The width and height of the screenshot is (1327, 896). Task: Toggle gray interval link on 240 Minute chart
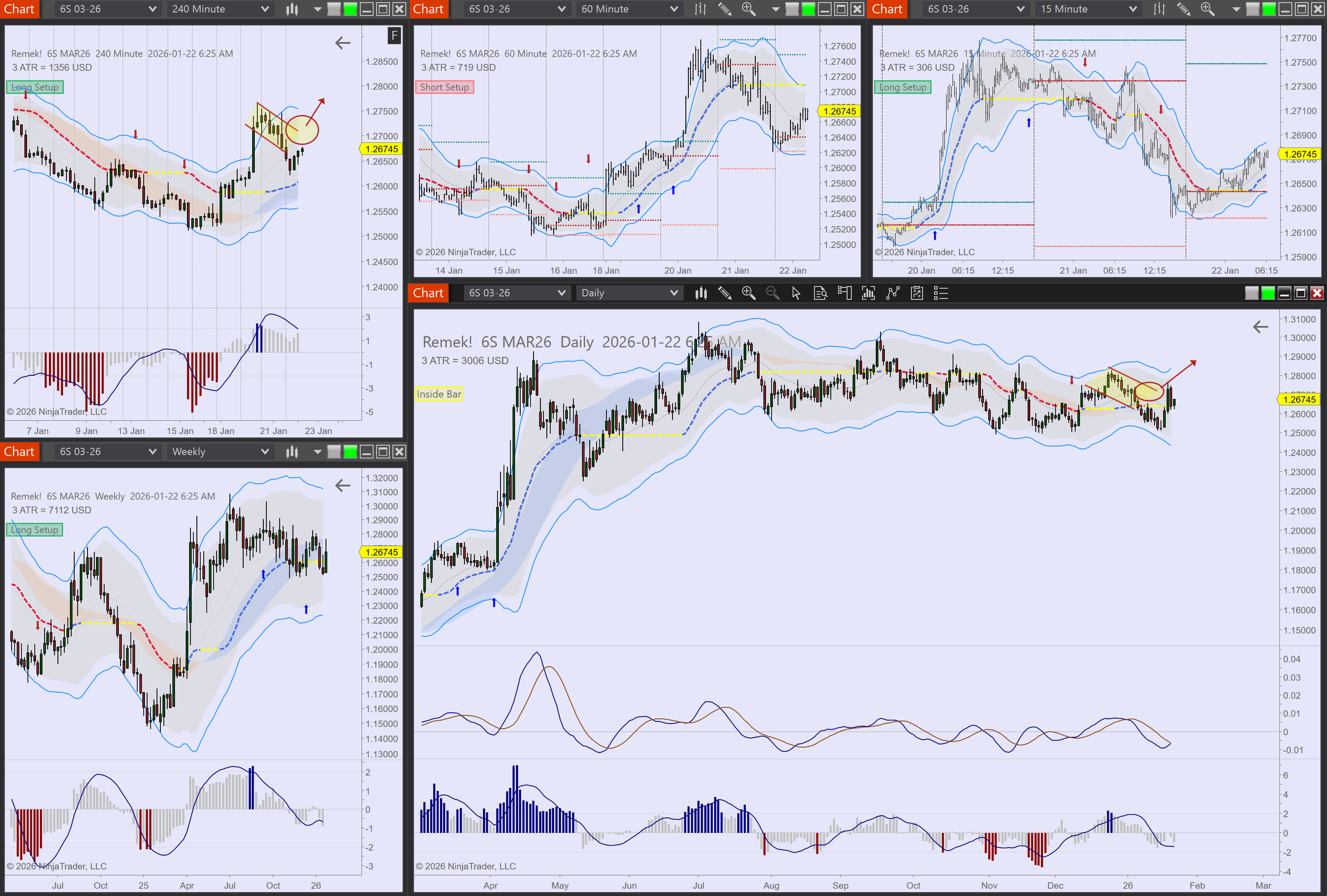click(x=334, y=9)
